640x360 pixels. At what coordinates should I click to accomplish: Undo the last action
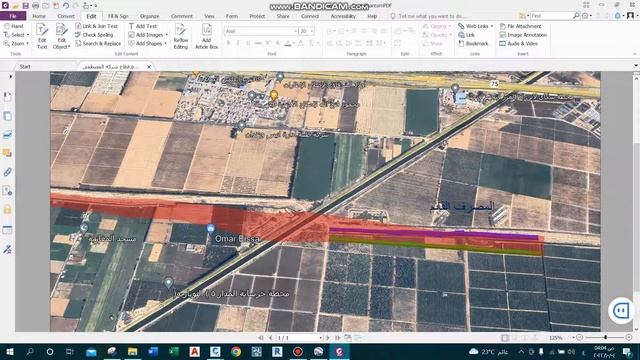point(66,6)
